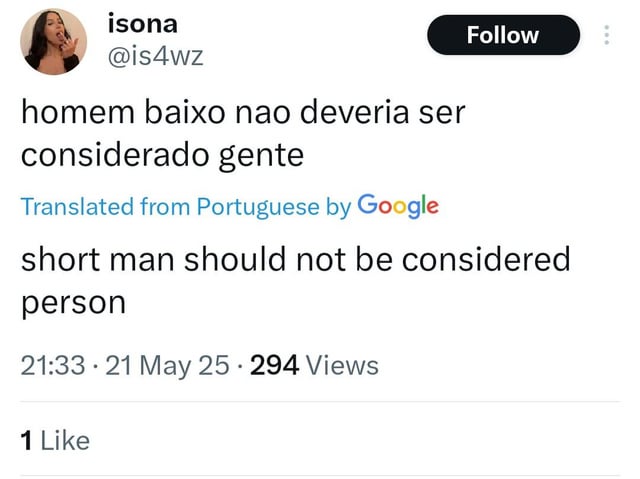Open isona's profile picture
Screen dimensions: 640x479
pyautogui.click(x=53, y=42)
